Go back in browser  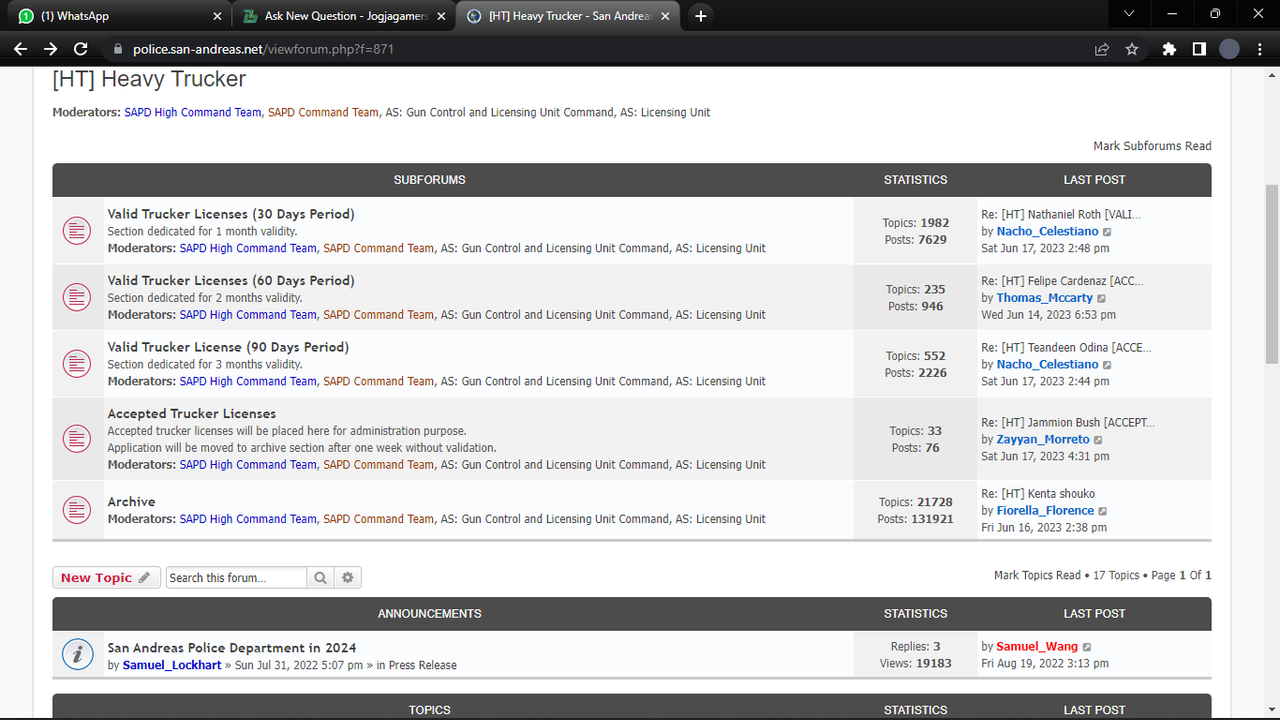(x=20, y=49)
